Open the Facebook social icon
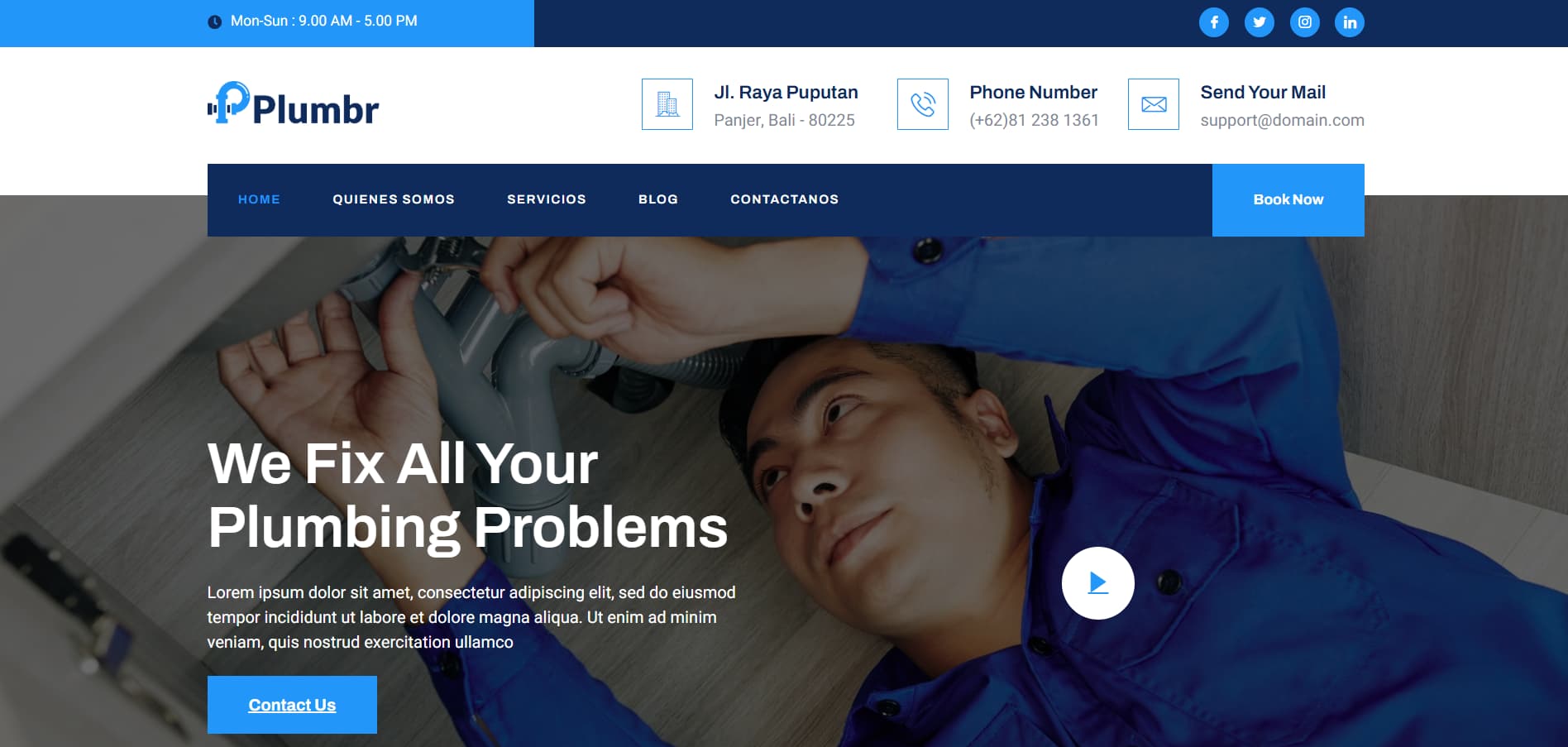 tap(1213, 22)
